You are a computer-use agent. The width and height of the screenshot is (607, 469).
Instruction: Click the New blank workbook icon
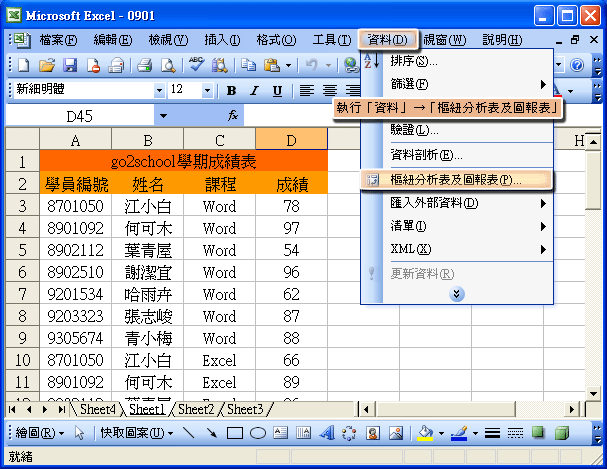(24, 65)
